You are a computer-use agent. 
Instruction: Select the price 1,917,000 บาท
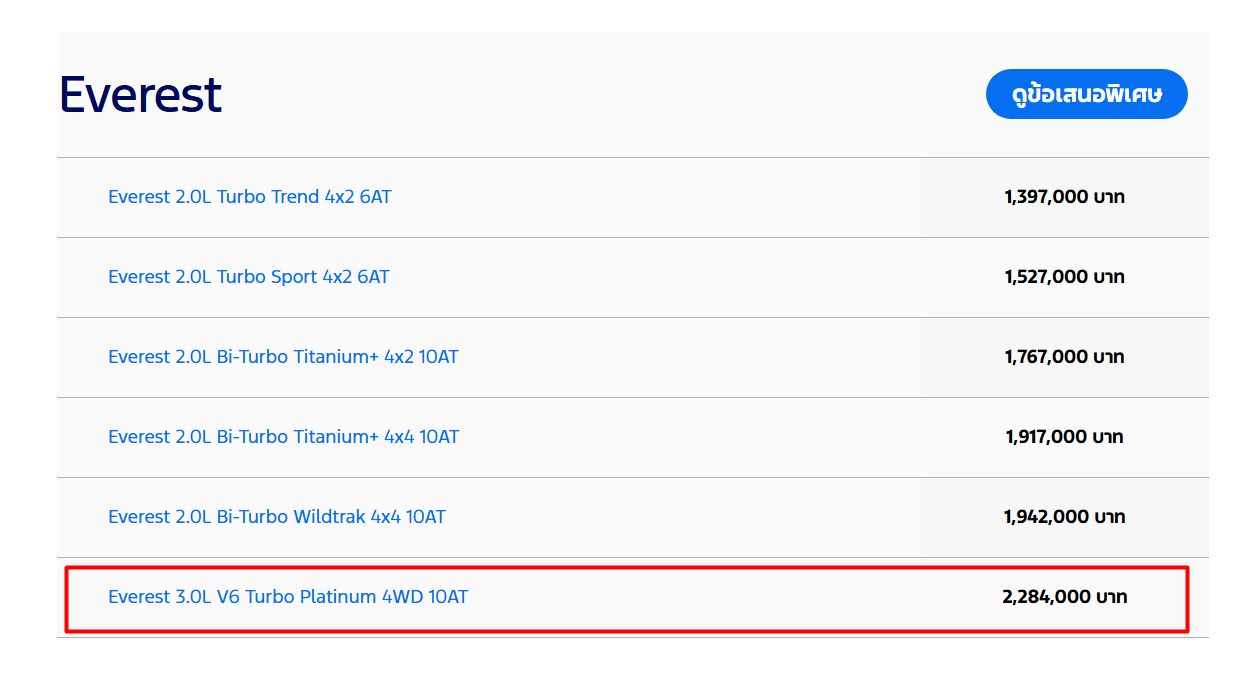1064,437
